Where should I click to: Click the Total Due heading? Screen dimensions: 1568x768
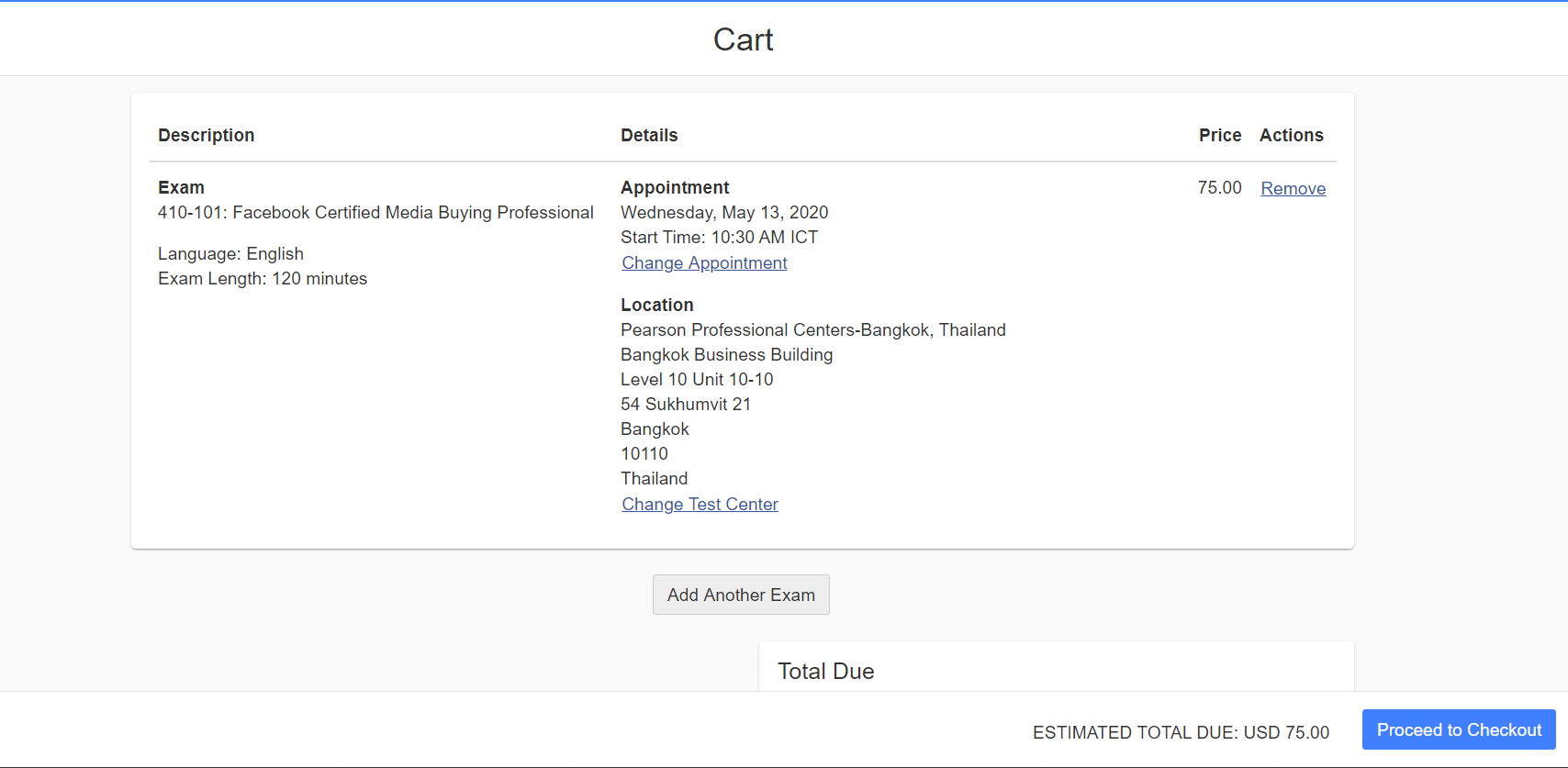826,672
